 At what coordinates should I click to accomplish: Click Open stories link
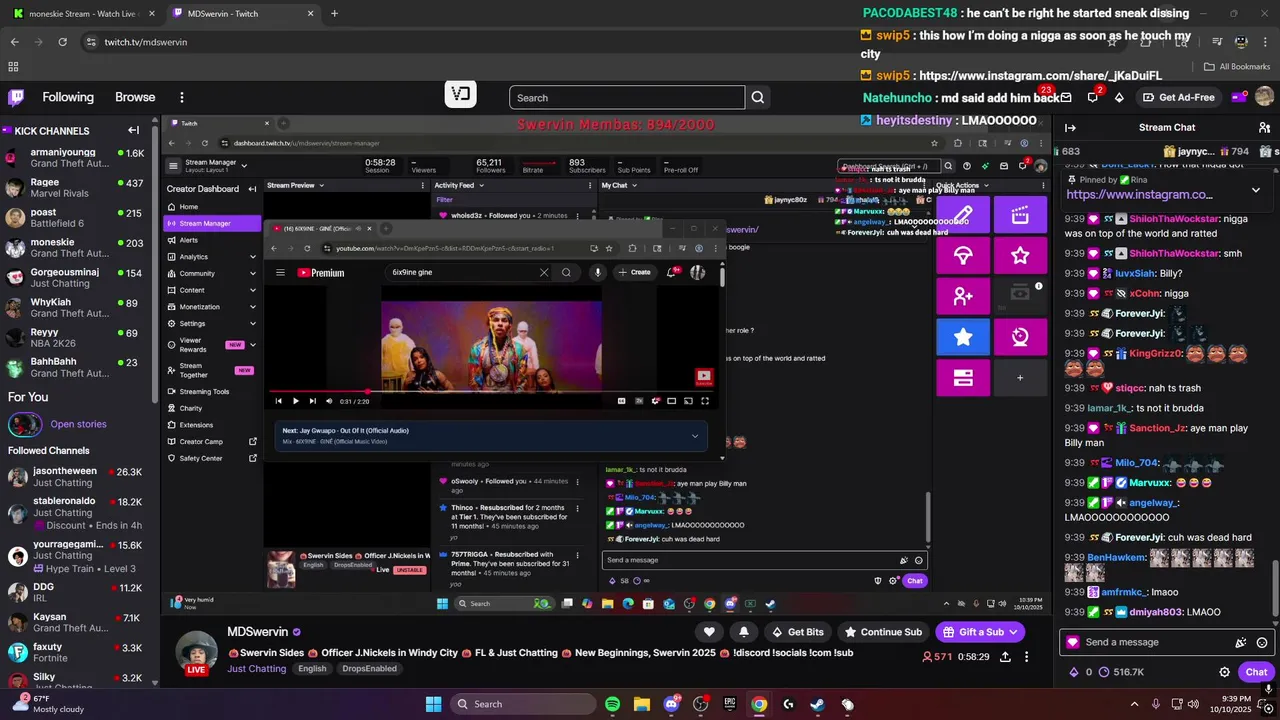tap(78, 424)
